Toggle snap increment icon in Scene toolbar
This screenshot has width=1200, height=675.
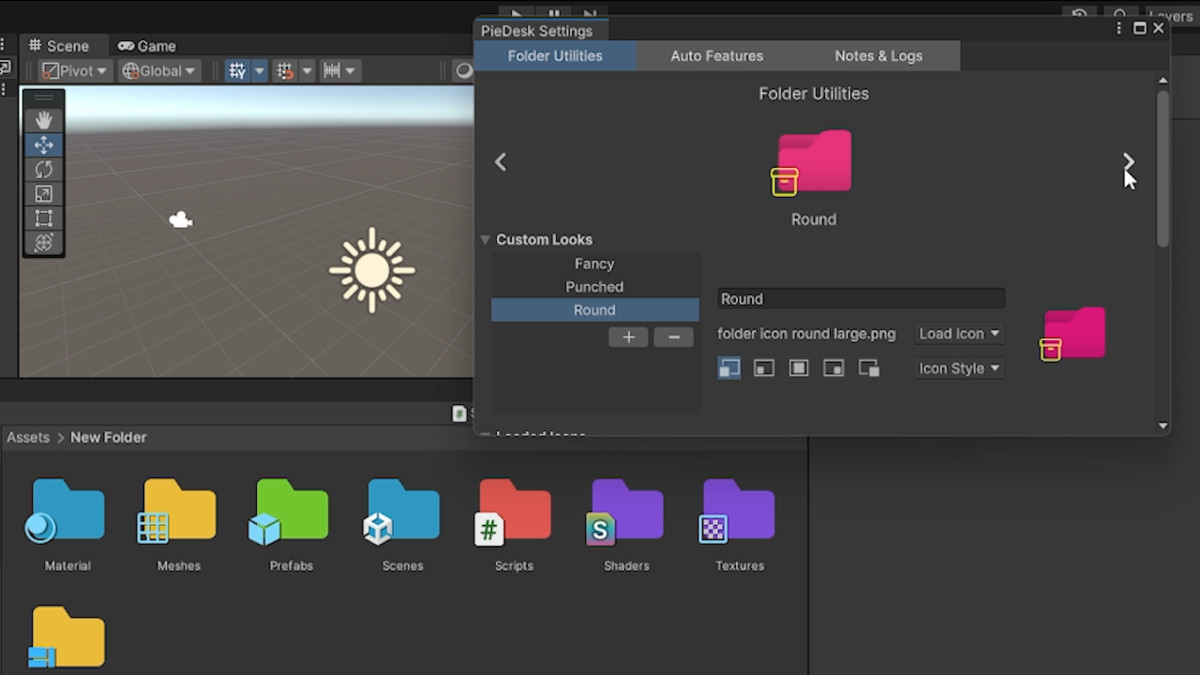pyautogui.click(x=285, y=71)
